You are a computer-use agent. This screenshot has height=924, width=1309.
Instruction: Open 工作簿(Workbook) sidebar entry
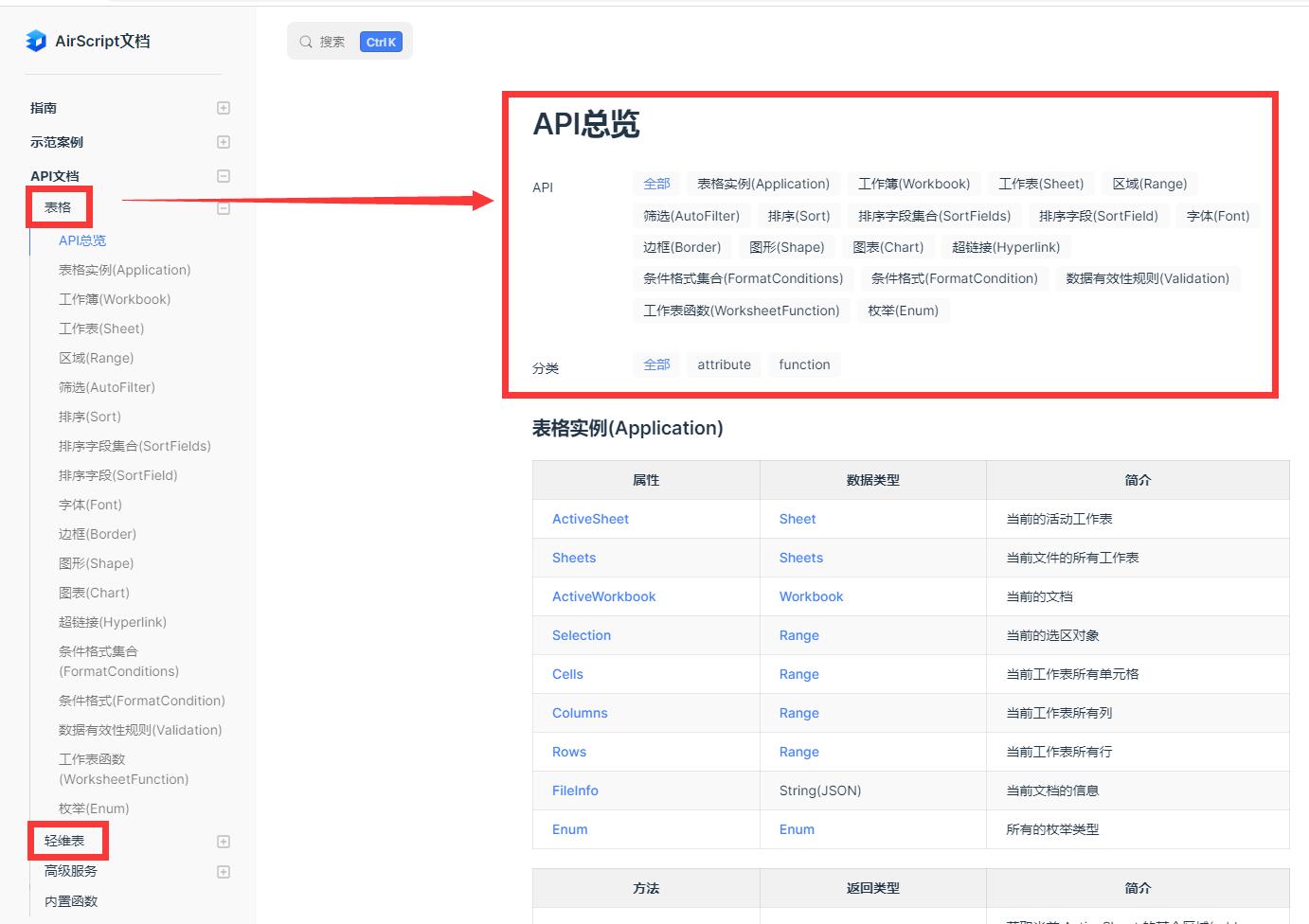click(x=115, y=299)
